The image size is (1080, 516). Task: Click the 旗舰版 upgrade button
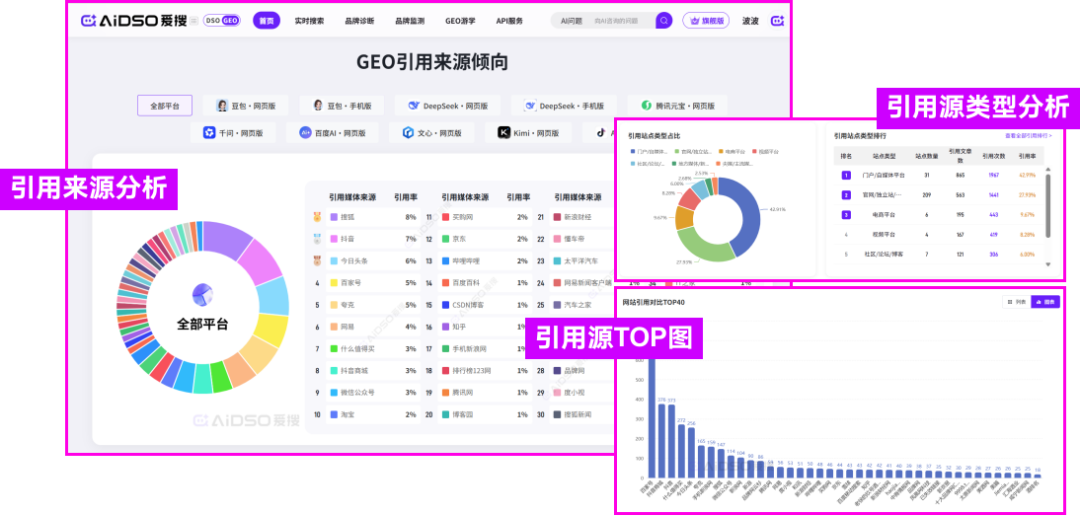706,20
